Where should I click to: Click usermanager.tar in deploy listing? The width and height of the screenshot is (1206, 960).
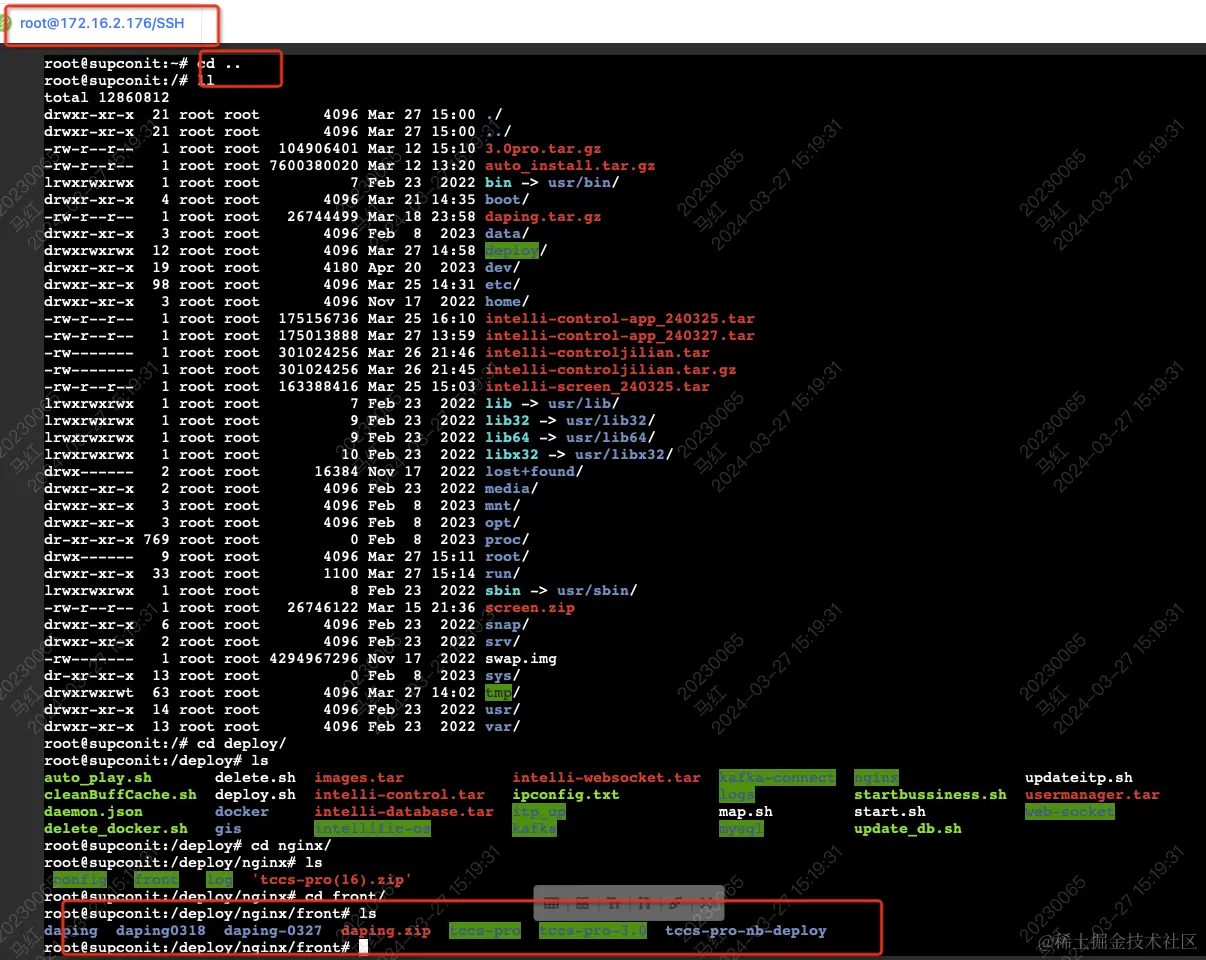click(x=1092, y=794)
